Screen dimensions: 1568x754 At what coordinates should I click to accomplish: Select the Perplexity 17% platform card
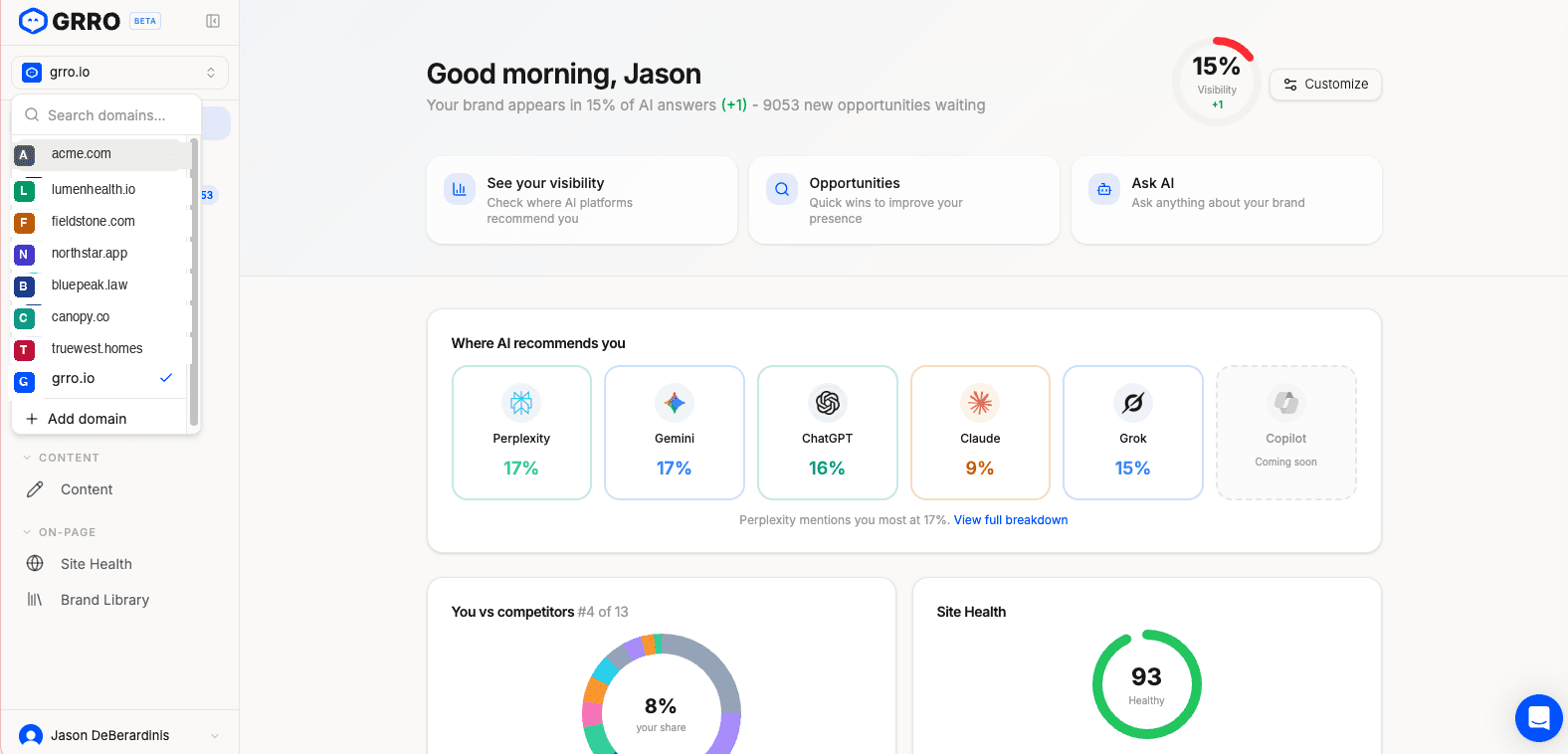coord(521,433)
